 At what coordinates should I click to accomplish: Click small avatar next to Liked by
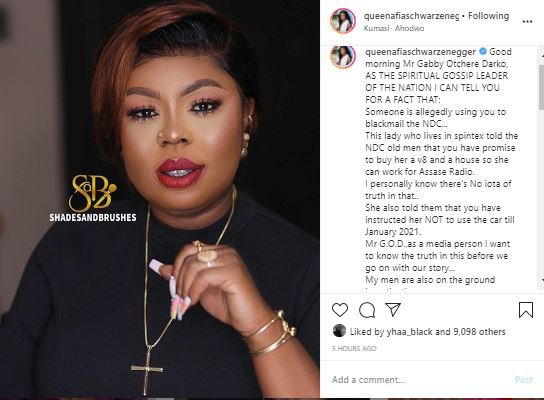[x=339, y=331]
